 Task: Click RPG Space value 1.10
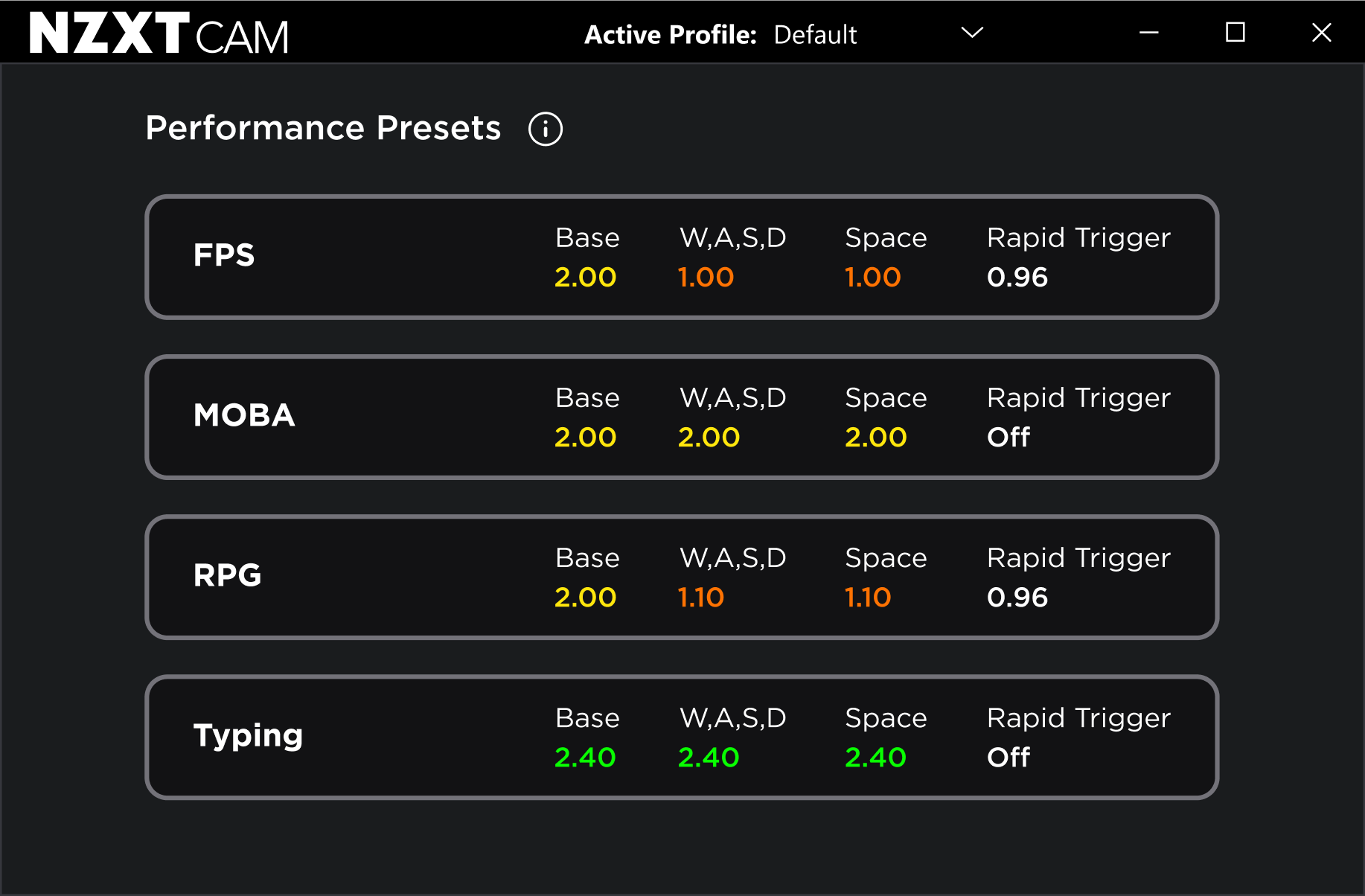coord(868,598)
